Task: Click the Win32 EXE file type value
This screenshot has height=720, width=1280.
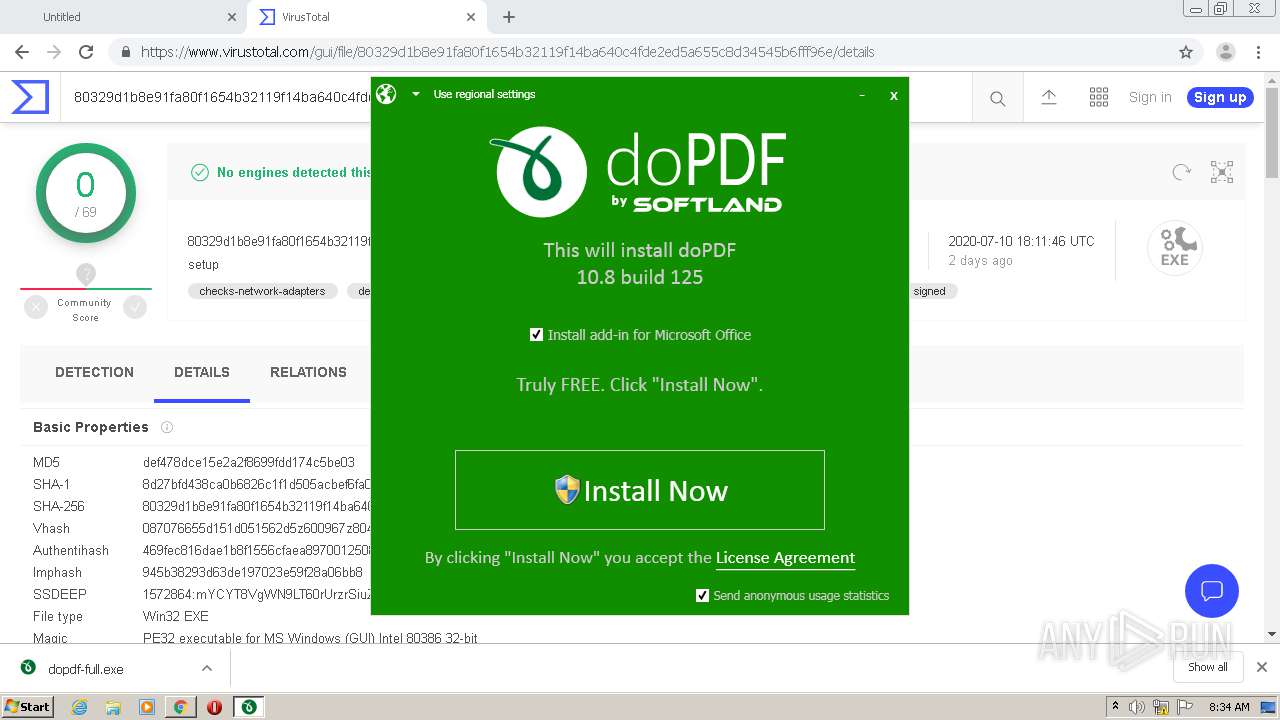Action: [176, 616]
